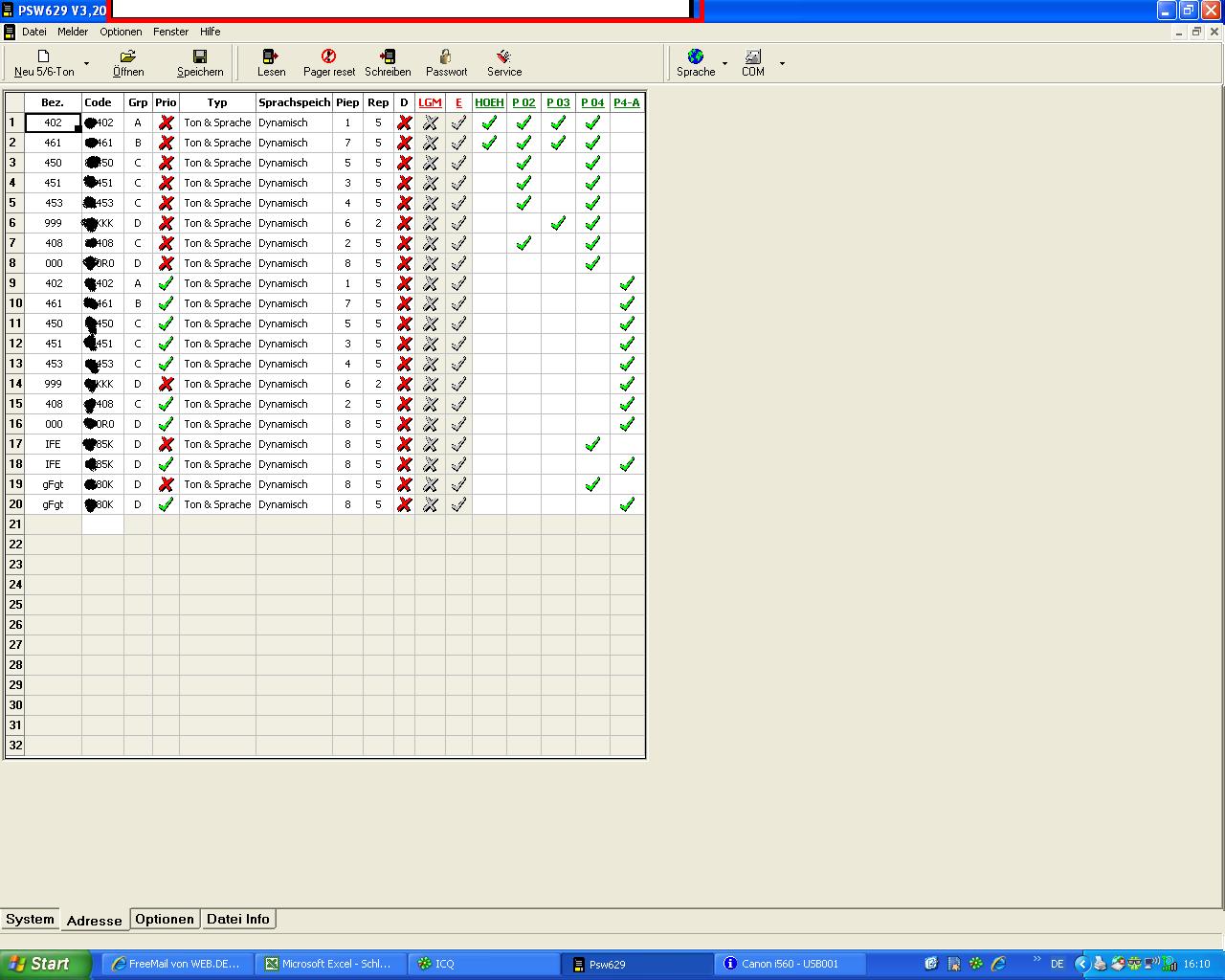Switch to the Optionen tab at bottom
The image size is (1225, 980).
pyautogui.click(x=165, y=919)
